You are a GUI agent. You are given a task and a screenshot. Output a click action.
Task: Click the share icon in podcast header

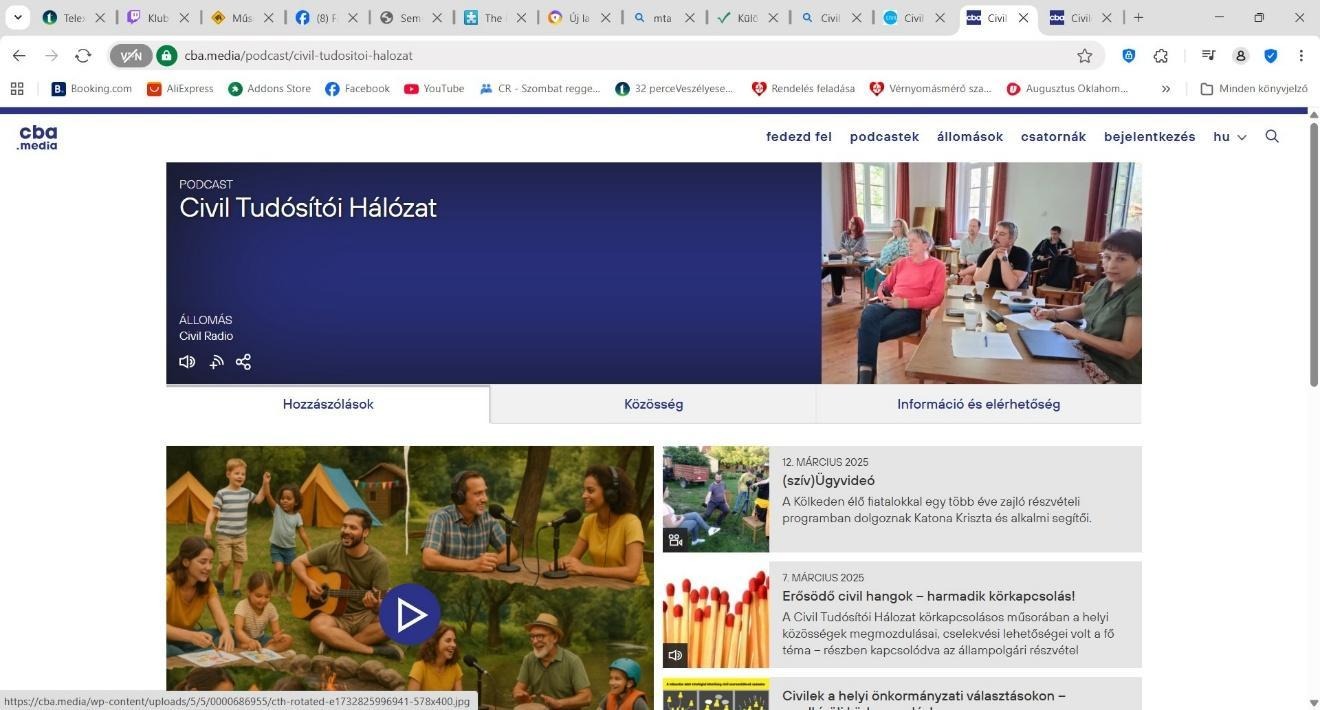pyautogui.click(x=243, y=362)
